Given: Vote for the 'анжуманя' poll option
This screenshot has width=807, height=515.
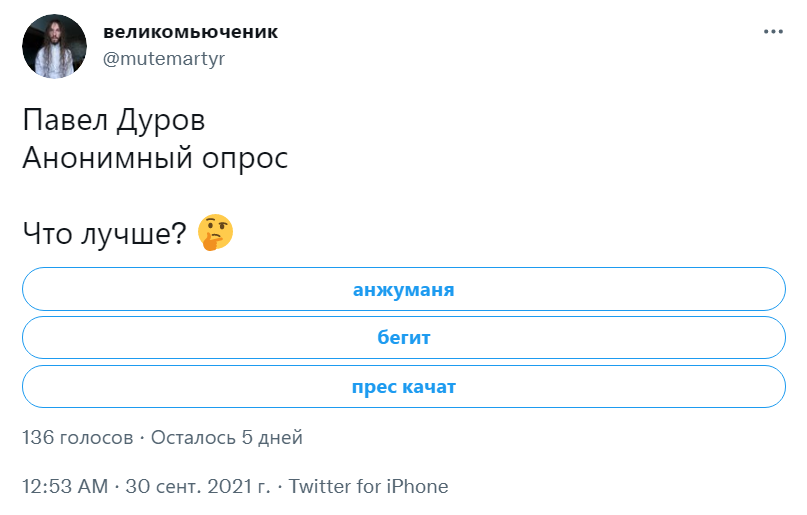Looking at the screenshot, I should (403, 290).
